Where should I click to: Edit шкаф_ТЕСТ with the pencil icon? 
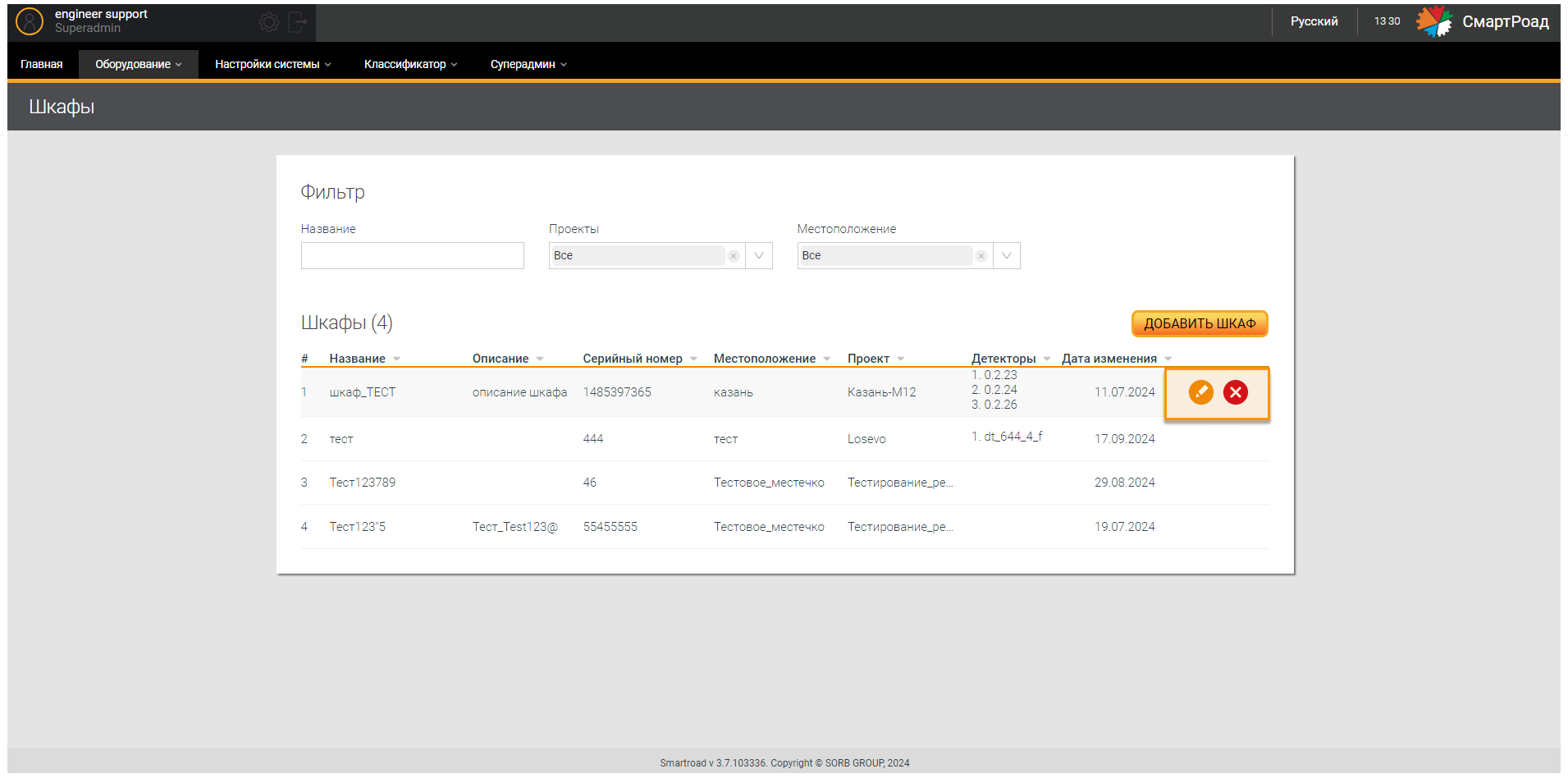[1201, 392]
